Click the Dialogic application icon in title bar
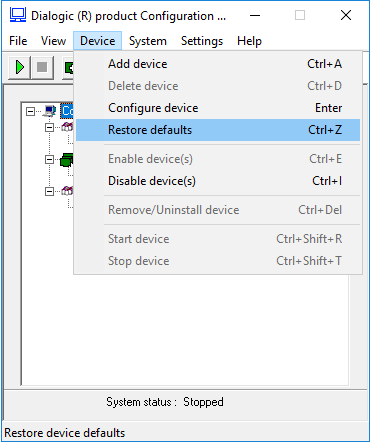This screenshot has height=445, width=373. 18,15
